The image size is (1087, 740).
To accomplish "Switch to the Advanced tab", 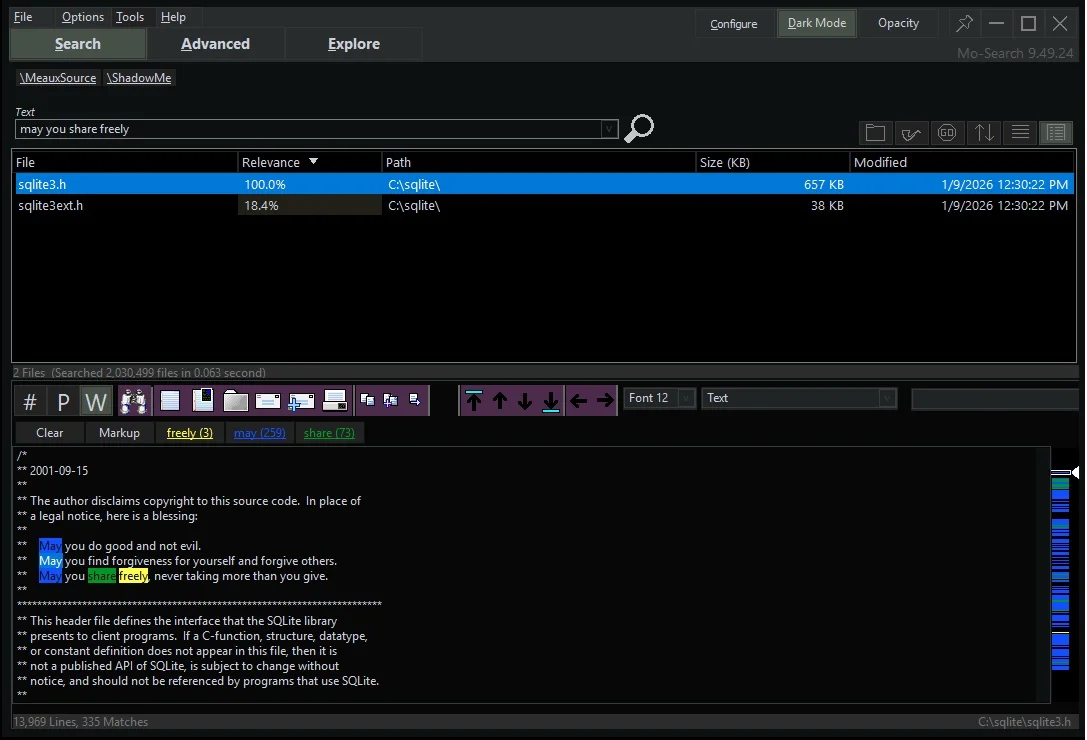I will tap(216, 43).
